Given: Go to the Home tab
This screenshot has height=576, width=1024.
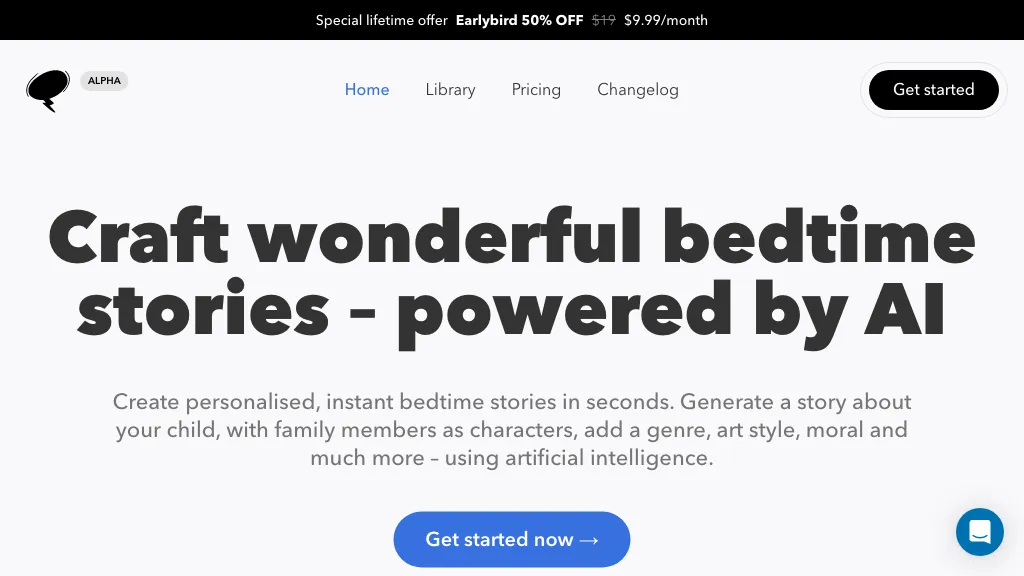Looking at the screenshot, I should click(367, 90).
